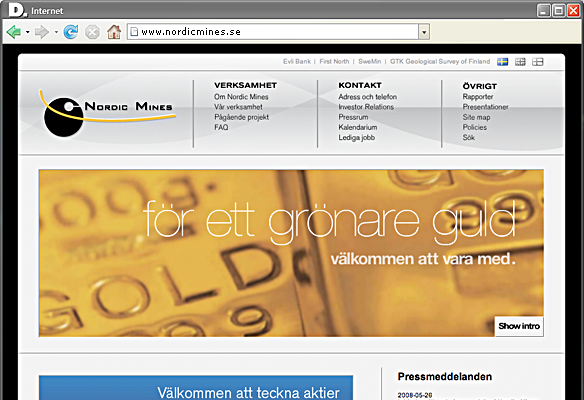Click the Show intro button
Image resolution: width=584 pixels, height=400 pixels.
coord(519,326)
